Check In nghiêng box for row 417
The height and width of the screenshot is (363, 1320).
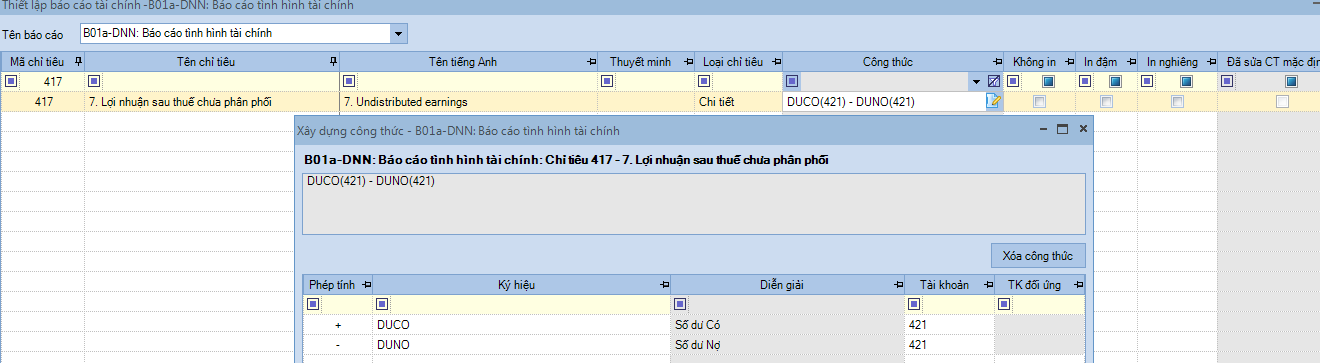1178,101
